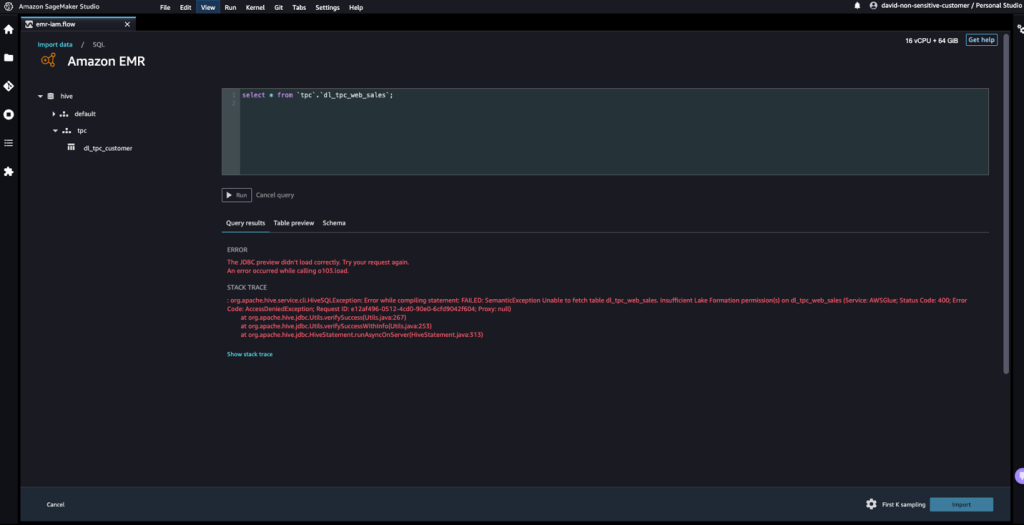This screenshot has width=1024, height=525.
Task: Open the Home icon in left sidebar
Action: click(x=8, y=29)
